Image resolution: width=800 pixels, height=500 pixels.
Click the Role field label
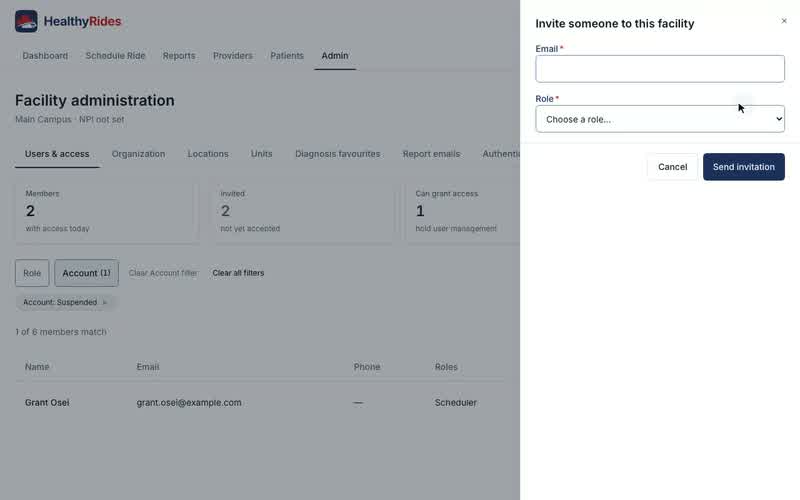coord(544,99)
